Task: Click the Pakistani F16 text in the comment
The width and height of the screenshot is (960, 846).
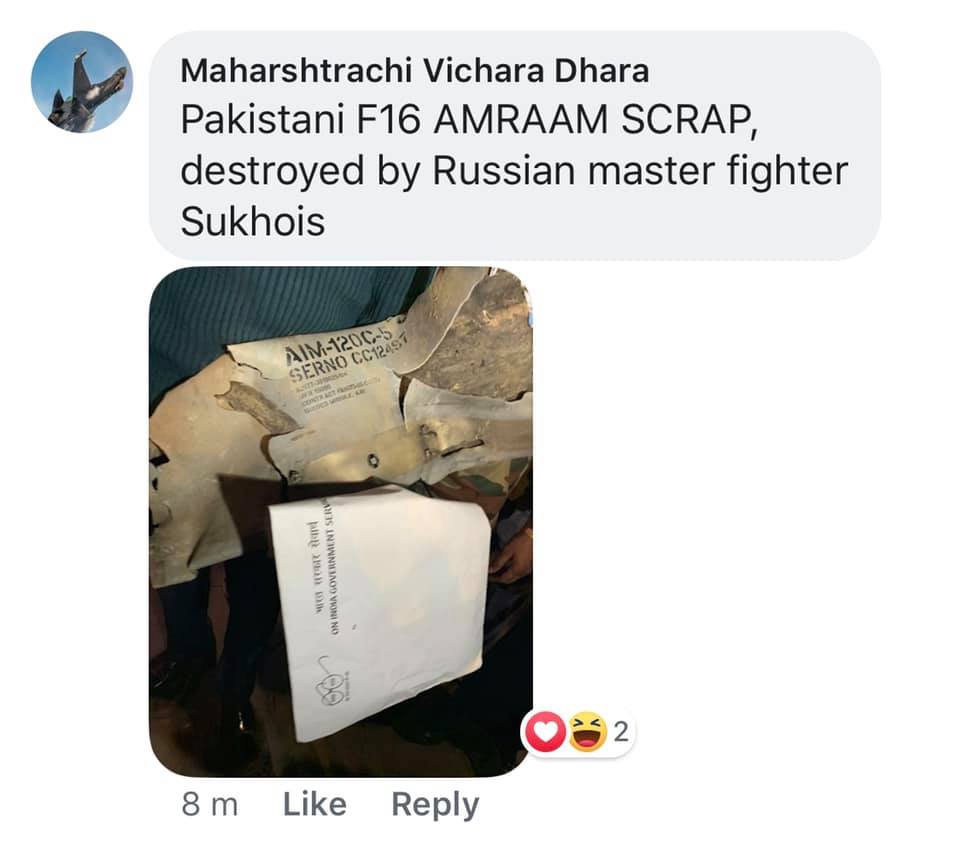Action: pos(301,120)
